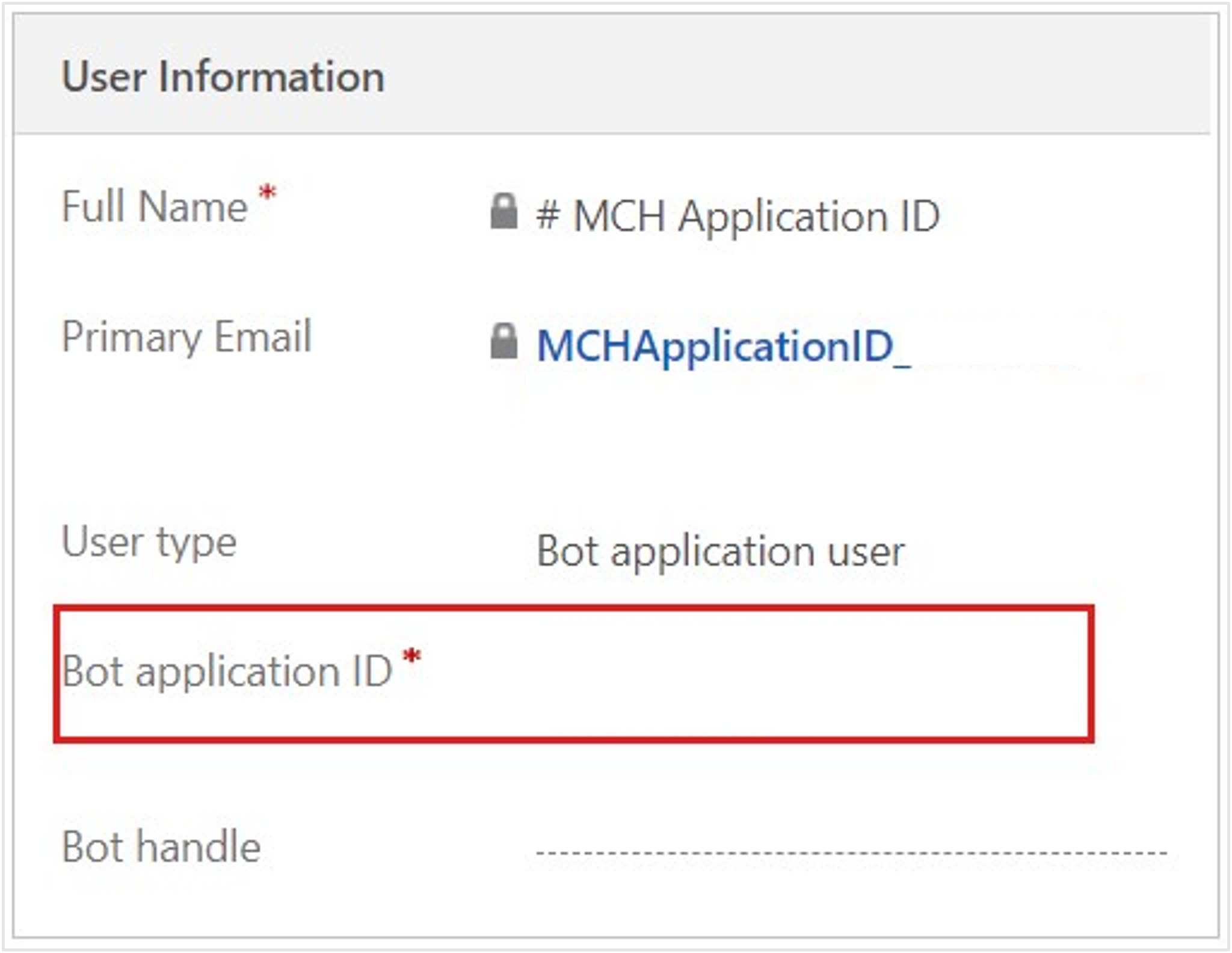Click the Primary Email label

tap(187, 336)
